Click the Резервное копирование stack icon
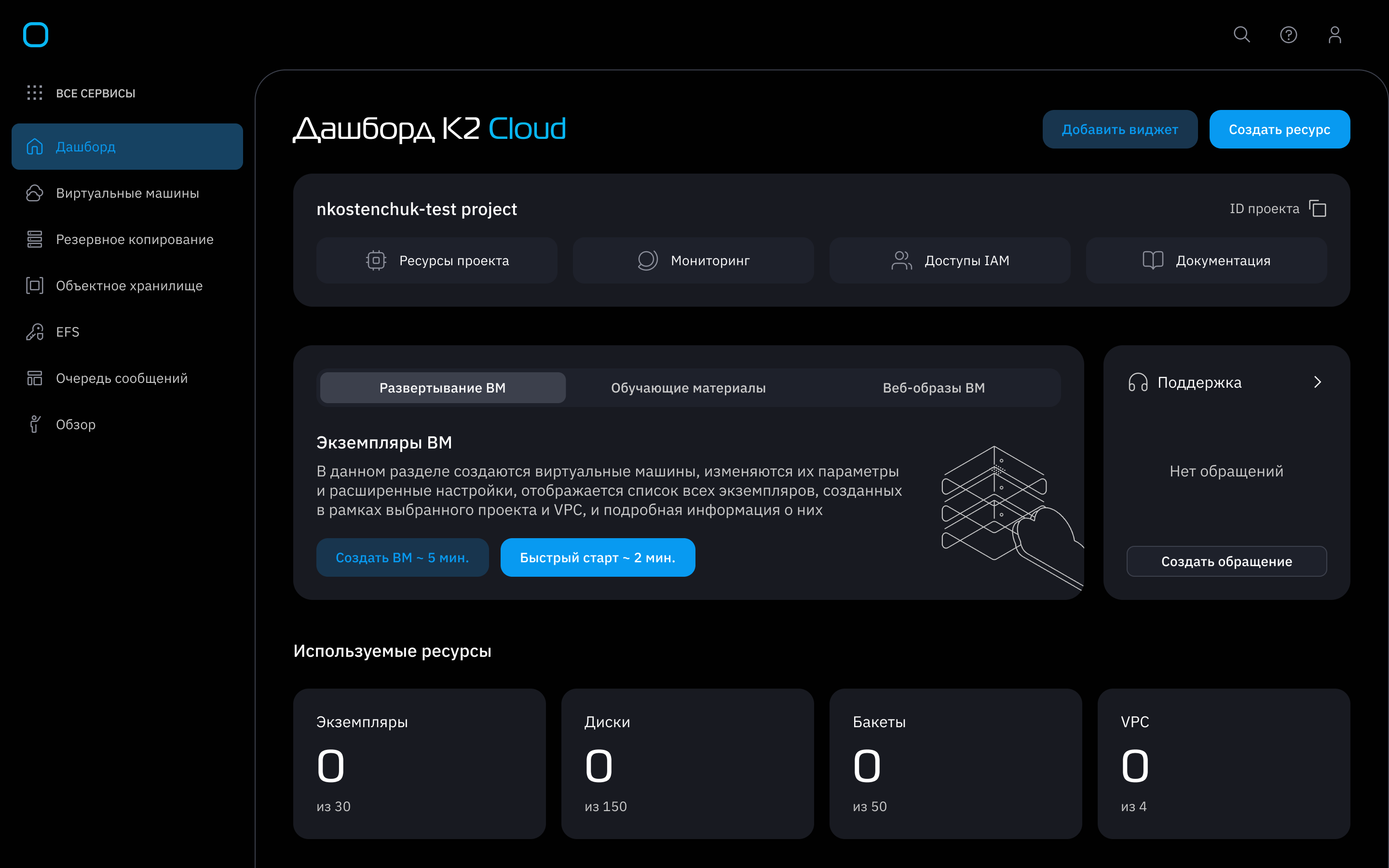 (x=34, y=239)
